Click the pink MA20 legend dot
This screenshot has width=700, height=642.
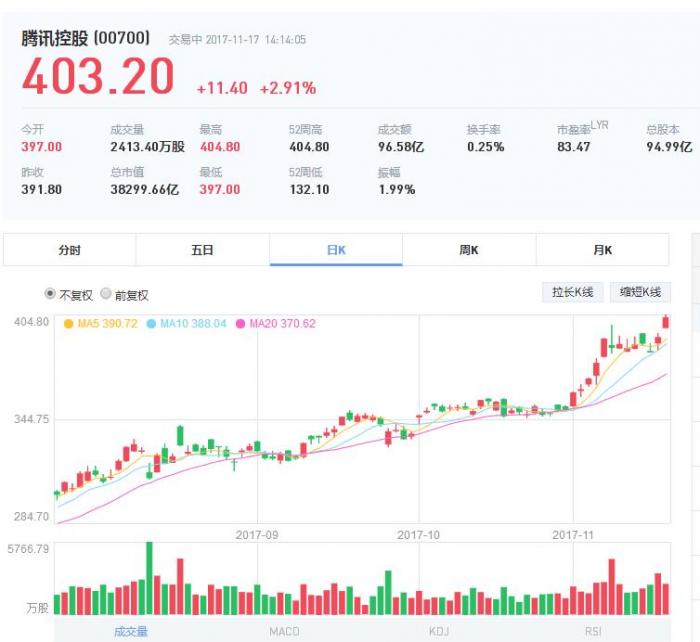click(240, 324)
